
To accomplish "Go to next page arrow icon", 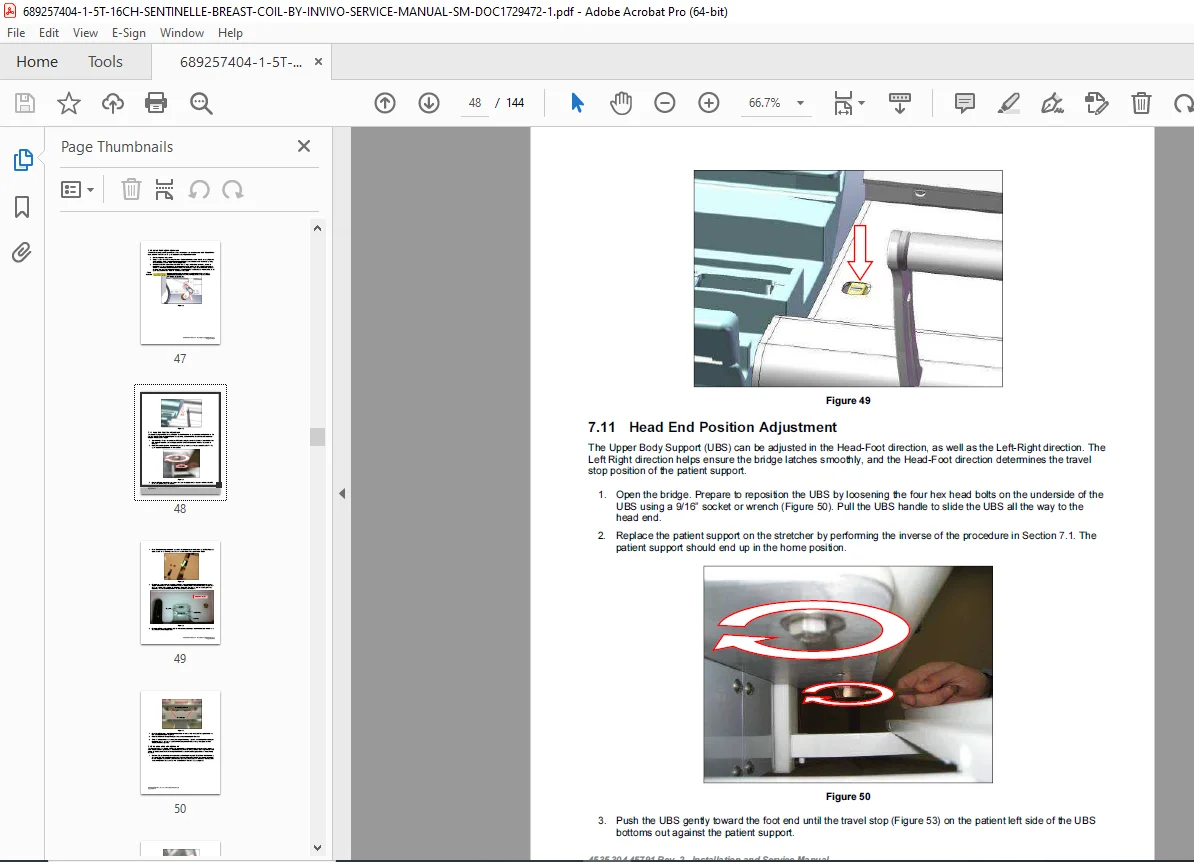I will point(429,103).
